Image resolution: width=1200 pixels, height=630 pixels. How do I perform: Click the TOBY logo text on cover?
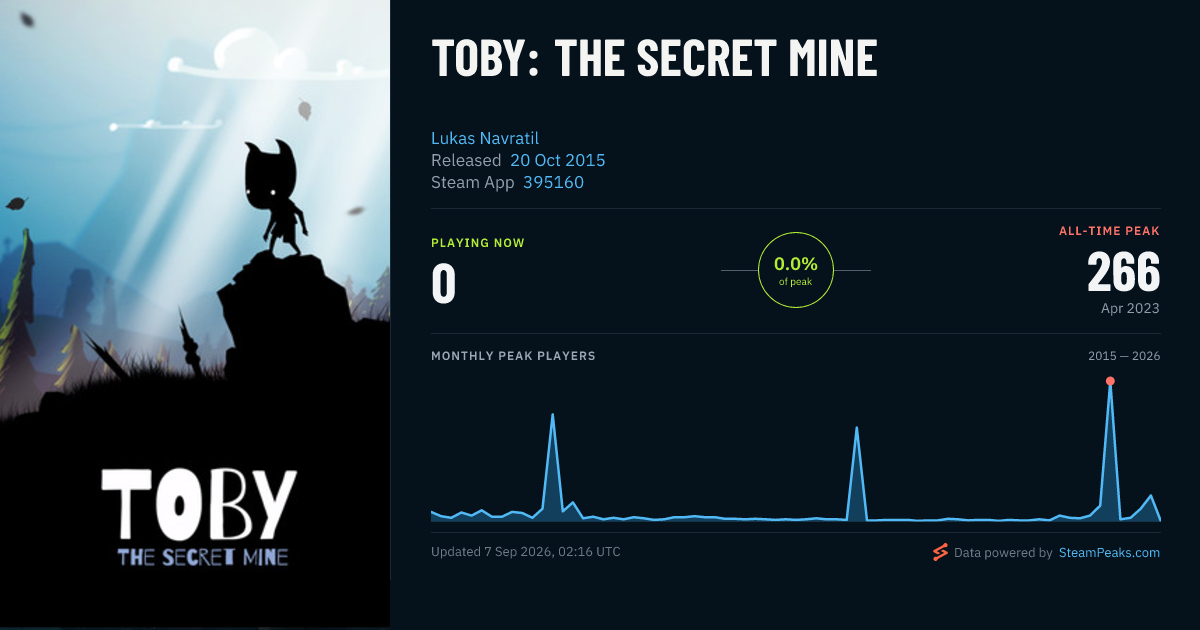point(199,503)
